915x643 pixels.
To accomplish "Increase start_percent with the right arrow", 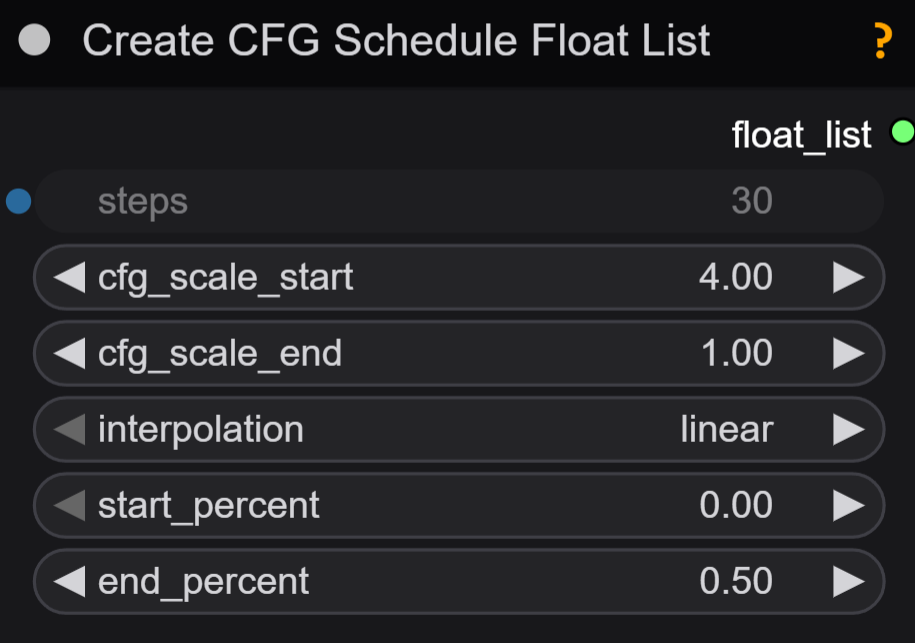I will 848,505.
